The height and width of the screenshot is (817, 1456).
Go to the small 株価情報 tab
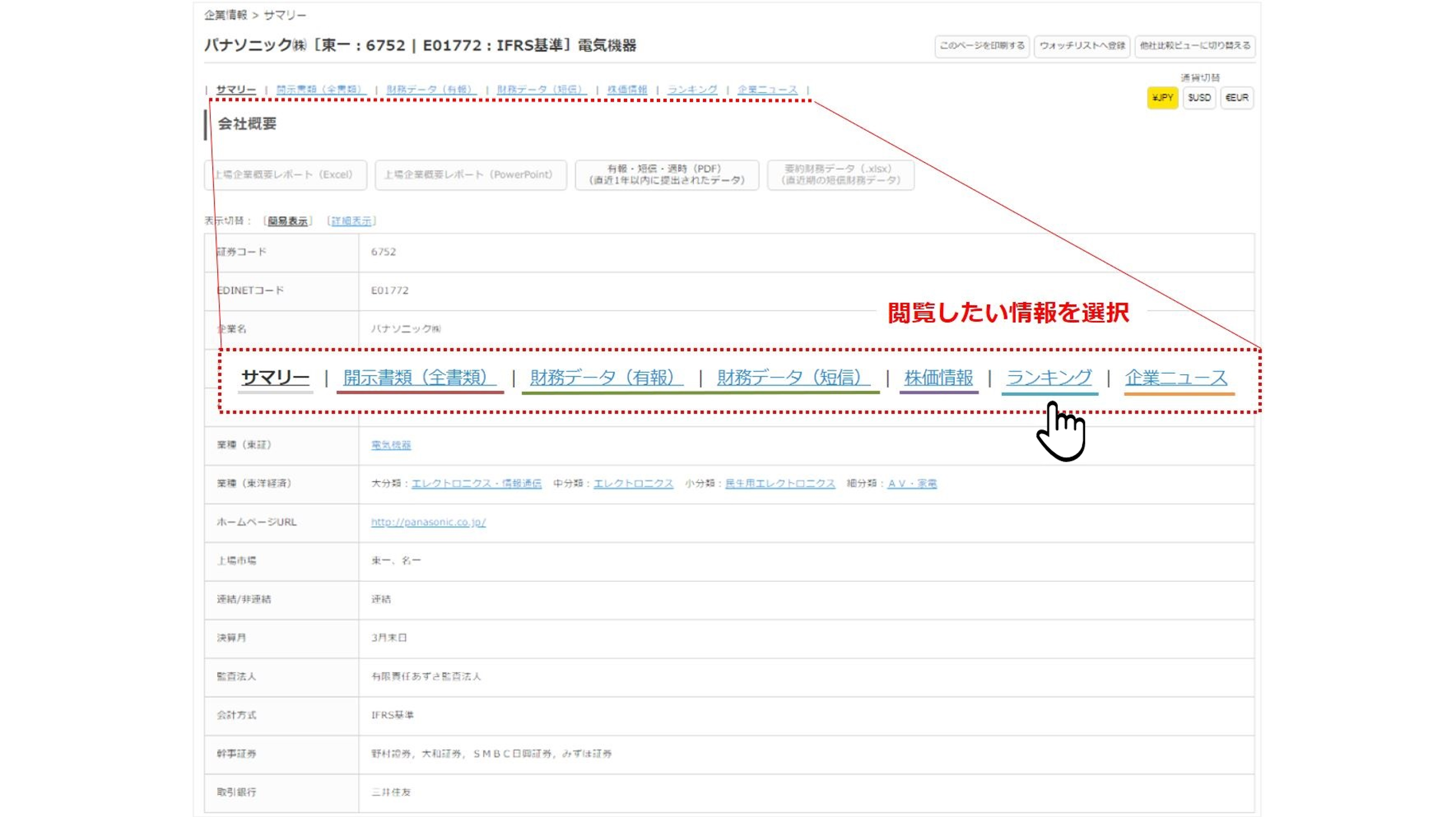click(627, 89)
